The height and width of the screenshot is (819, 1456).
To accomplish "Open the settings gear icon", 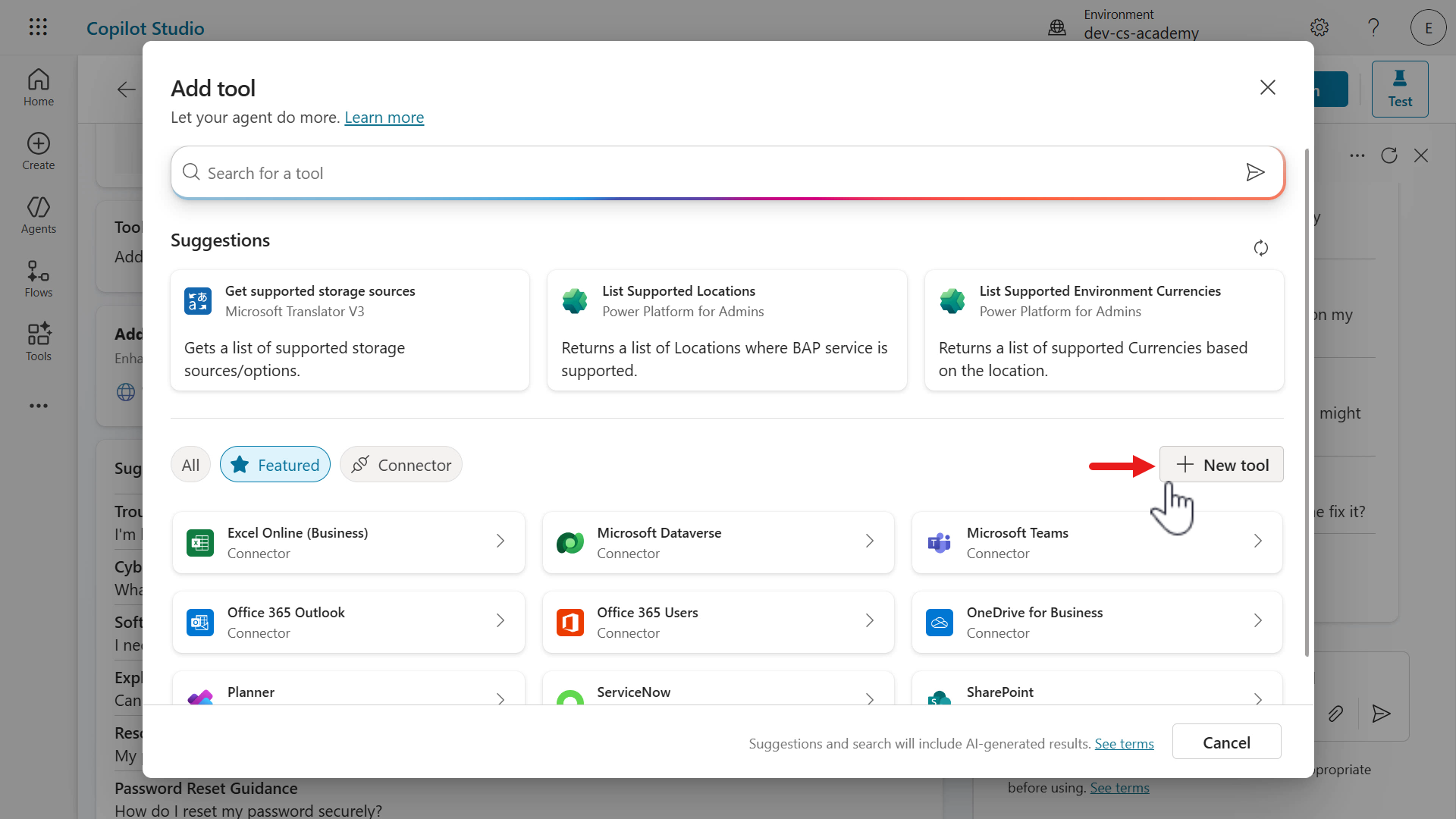I will 1319,28.
